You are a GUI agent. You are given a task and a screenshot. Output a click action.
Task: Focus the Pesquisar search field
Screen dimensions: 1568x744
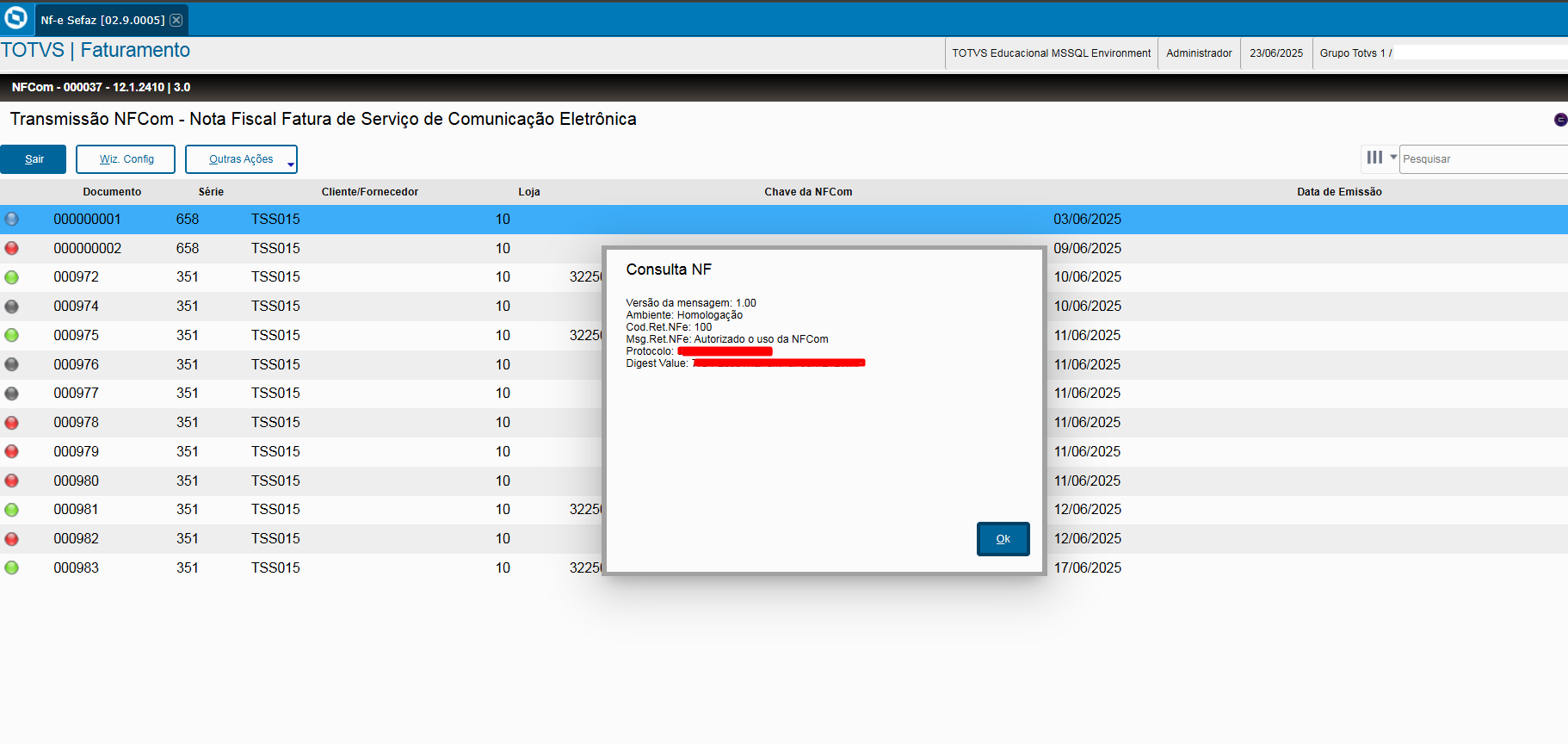click(1484, 159)
